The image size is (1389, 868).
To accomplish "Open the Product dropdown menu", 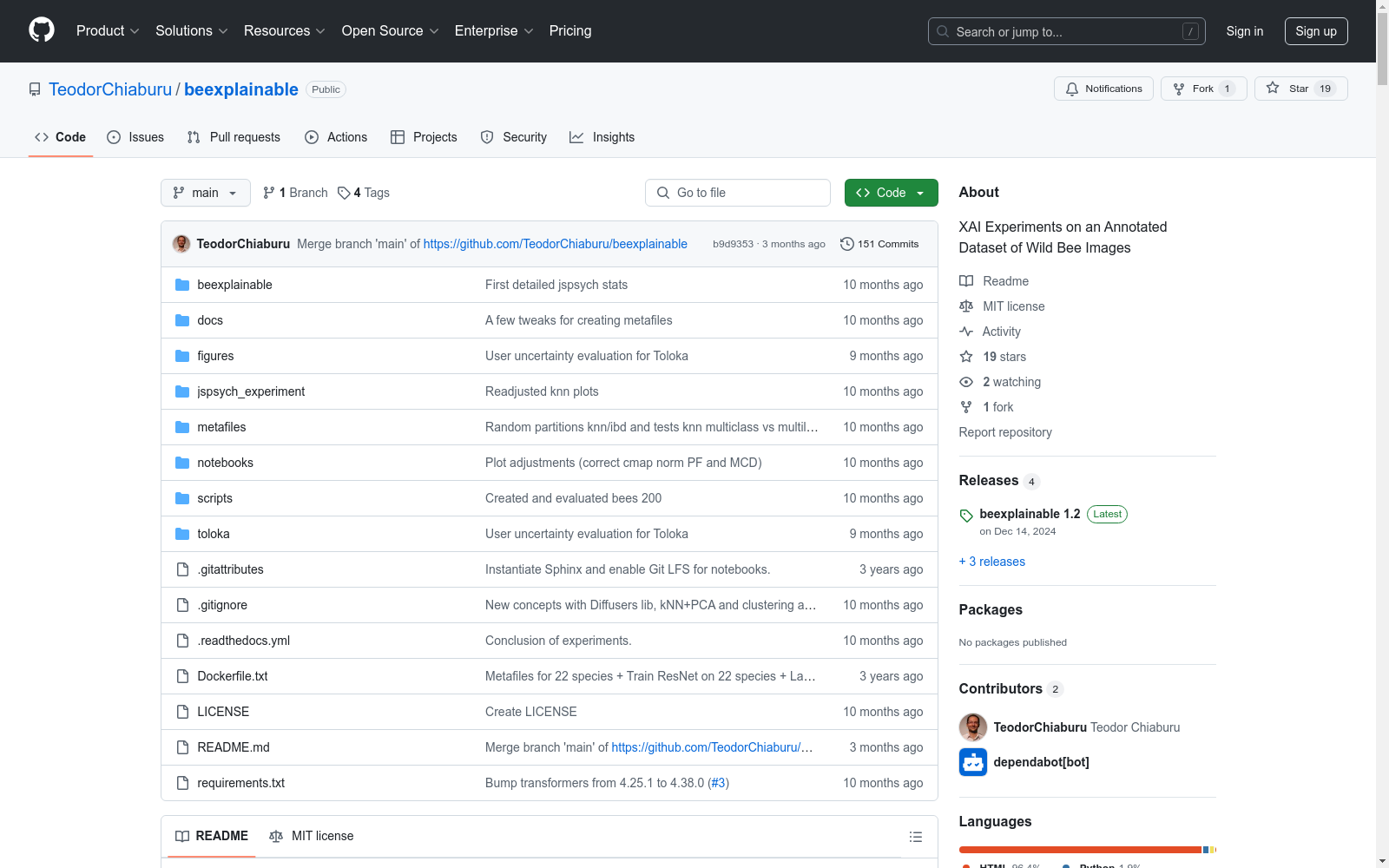I will [108, 31].
